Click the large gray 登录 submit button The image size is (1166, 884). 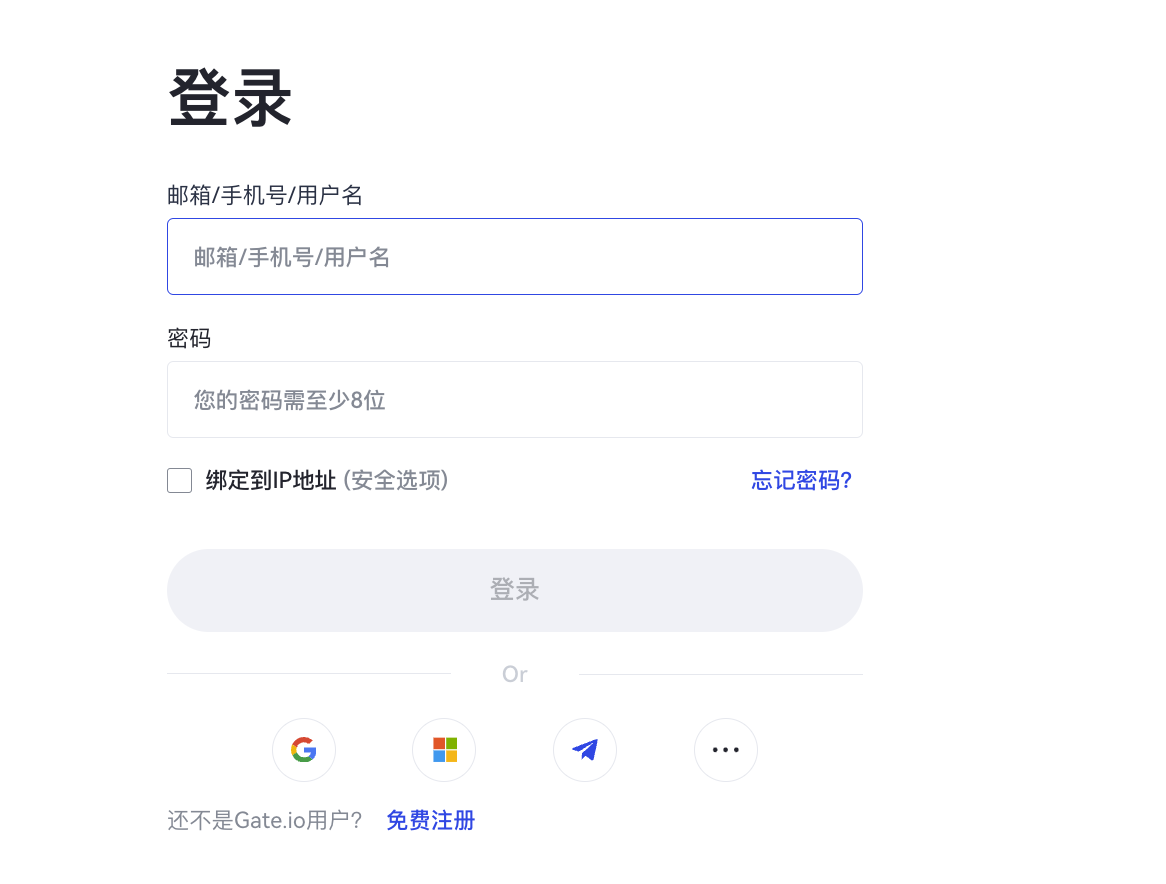pos(514,590)
